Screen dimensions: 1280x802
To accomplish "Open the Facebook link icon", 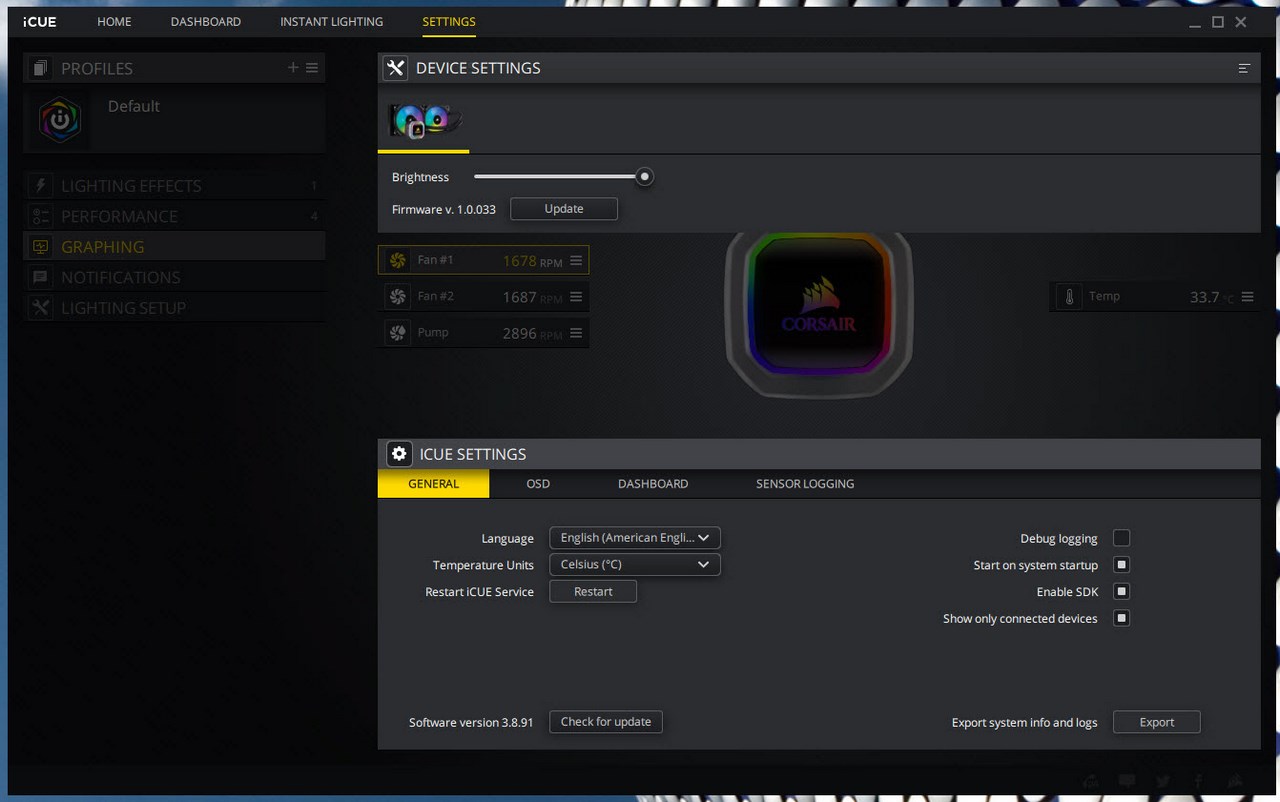I will [1199, 781].
